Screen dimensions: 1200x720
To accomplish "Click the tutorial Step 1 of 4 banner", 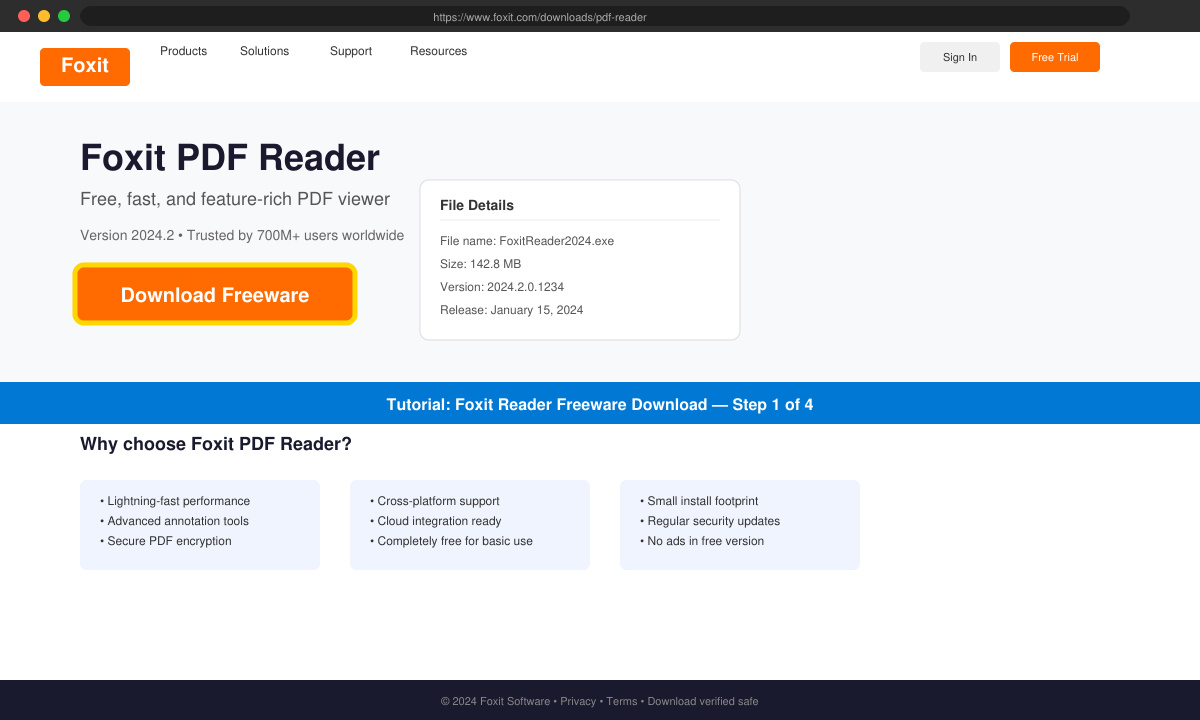I will (600, 403).
